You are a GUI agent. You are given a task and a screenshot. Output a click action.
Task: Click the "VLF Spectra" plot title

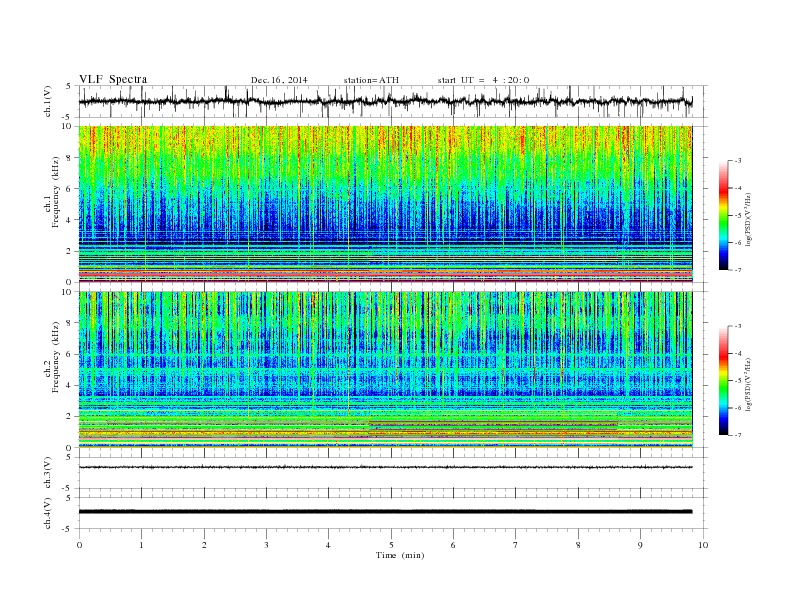click(x=113, y=79)
